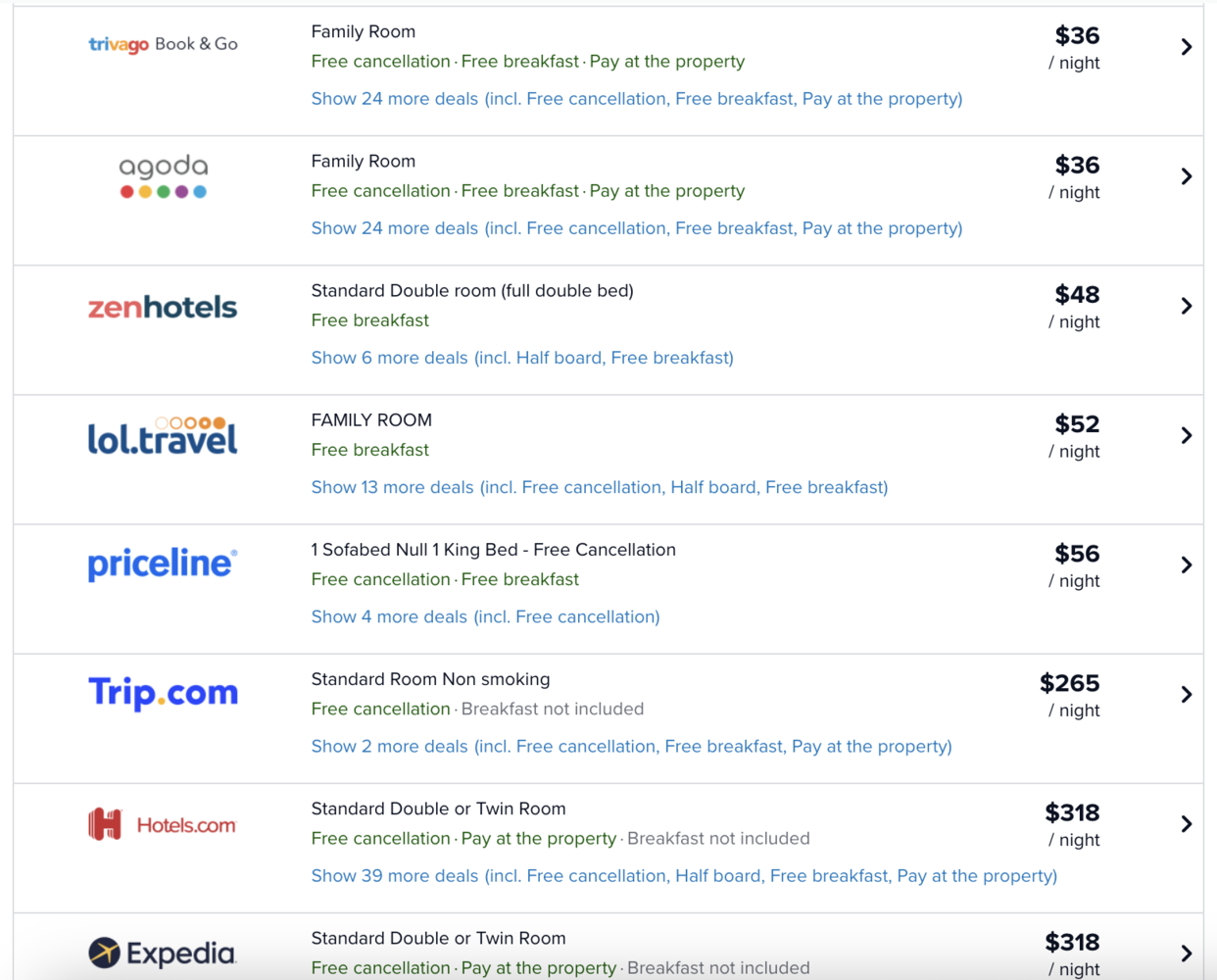The image size is (1217, 980).
Task: Open the Trip.com $265 deal chevron
Action: (x=1186, y=694)
